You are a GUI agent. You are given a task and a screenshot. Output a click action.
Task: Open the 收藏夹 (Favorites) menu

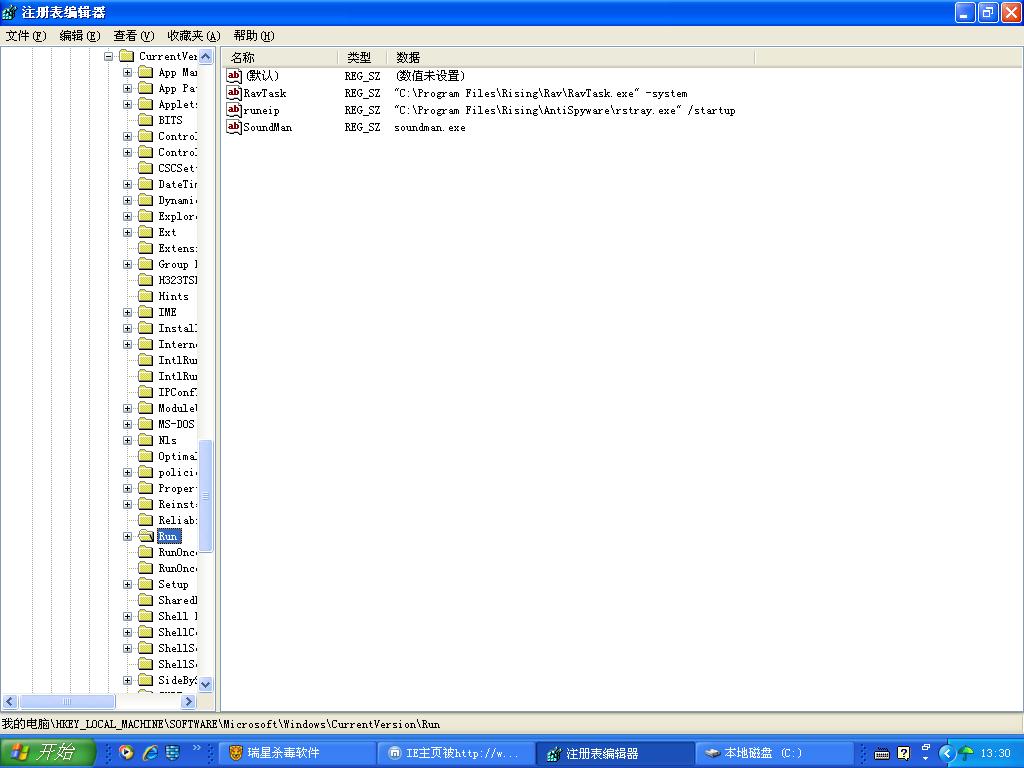[x=193, y=36]
